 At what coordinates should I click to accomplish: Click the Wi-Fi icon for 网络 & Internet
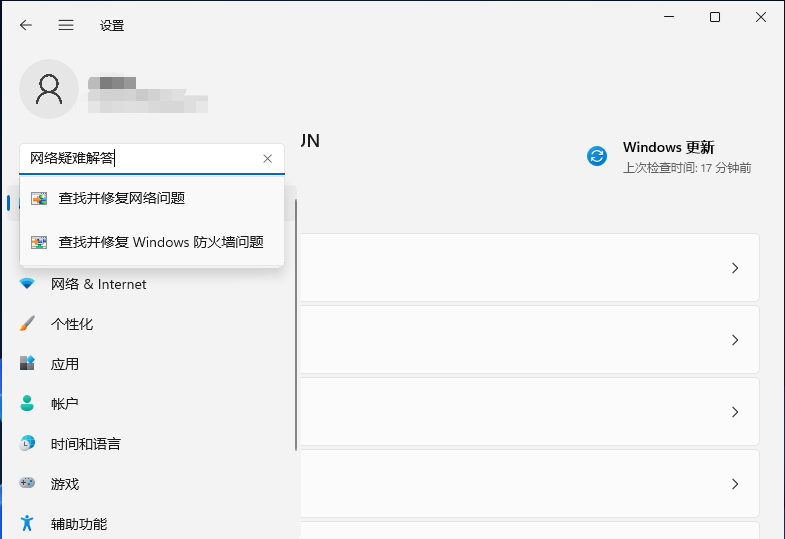27,284
